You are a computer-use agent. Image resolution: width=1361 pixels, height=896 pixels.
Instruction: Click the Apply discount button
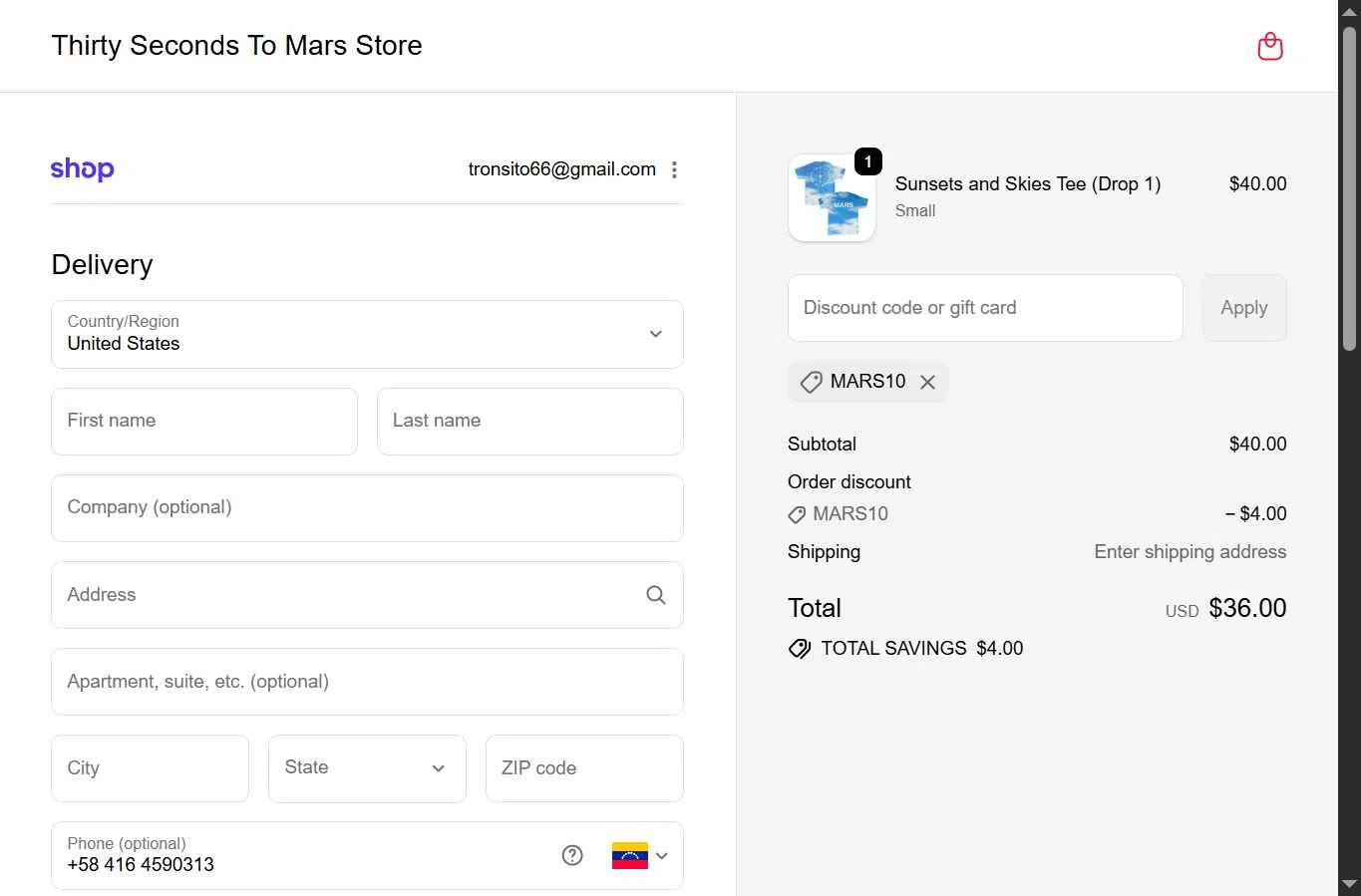pyautogui.click(x=1244, y=308)
